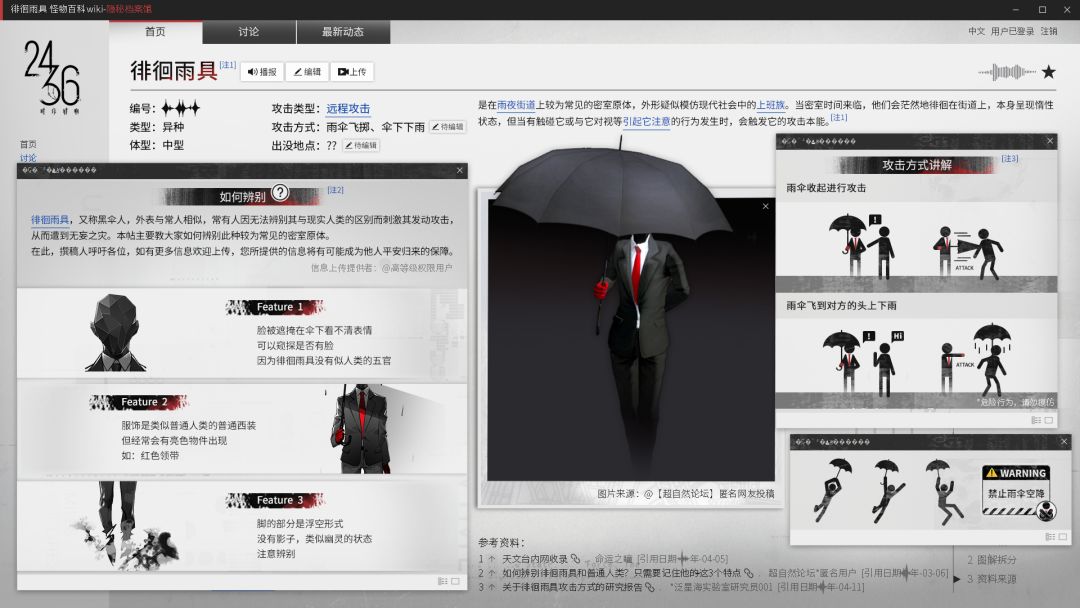Switch WARNING panel to list view icon
The width and height of the screenshot is (1080, 608).
click(x=1050, y=536)
